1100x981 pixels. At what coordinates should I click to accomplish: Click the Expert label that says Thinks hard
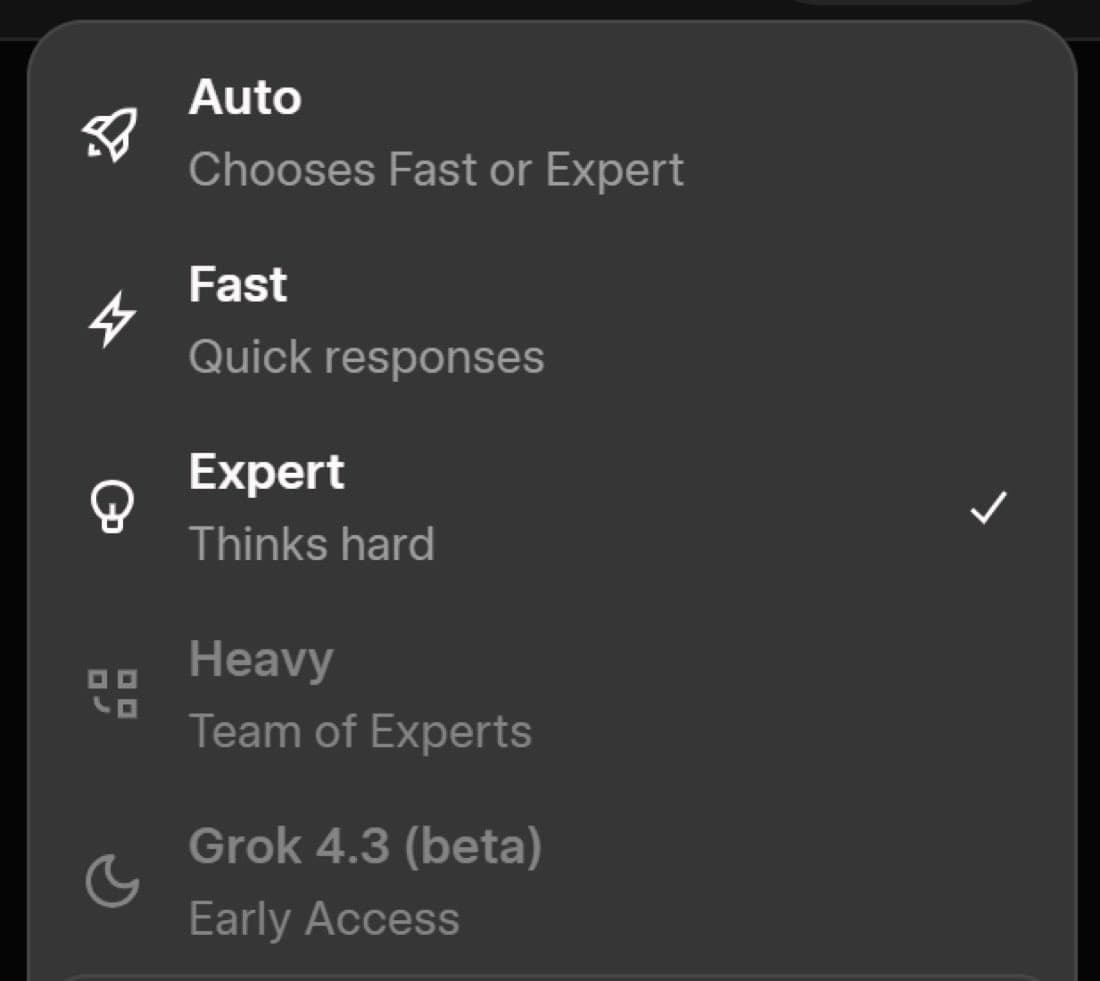point(312,543)
